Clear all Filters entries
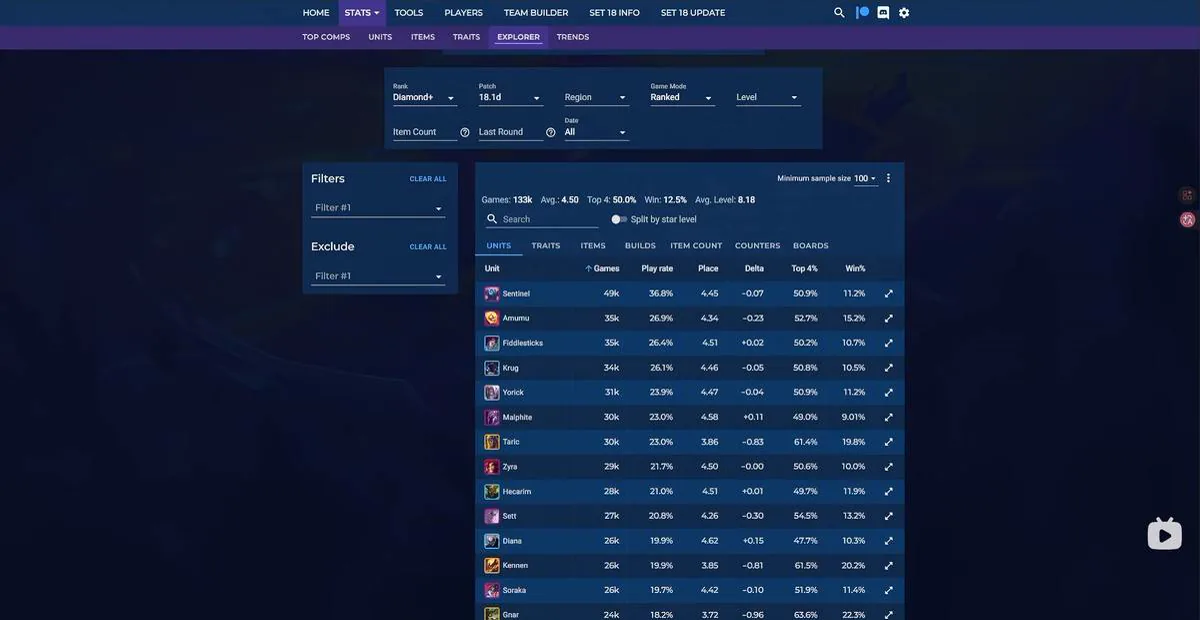This screenshot has width=1200, height=620. (x=428, y=179)
